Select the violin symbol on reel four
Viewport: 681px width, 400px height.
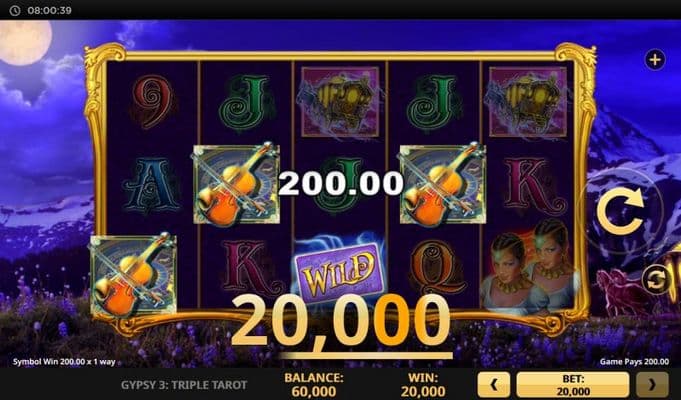[x=443, y=185]
